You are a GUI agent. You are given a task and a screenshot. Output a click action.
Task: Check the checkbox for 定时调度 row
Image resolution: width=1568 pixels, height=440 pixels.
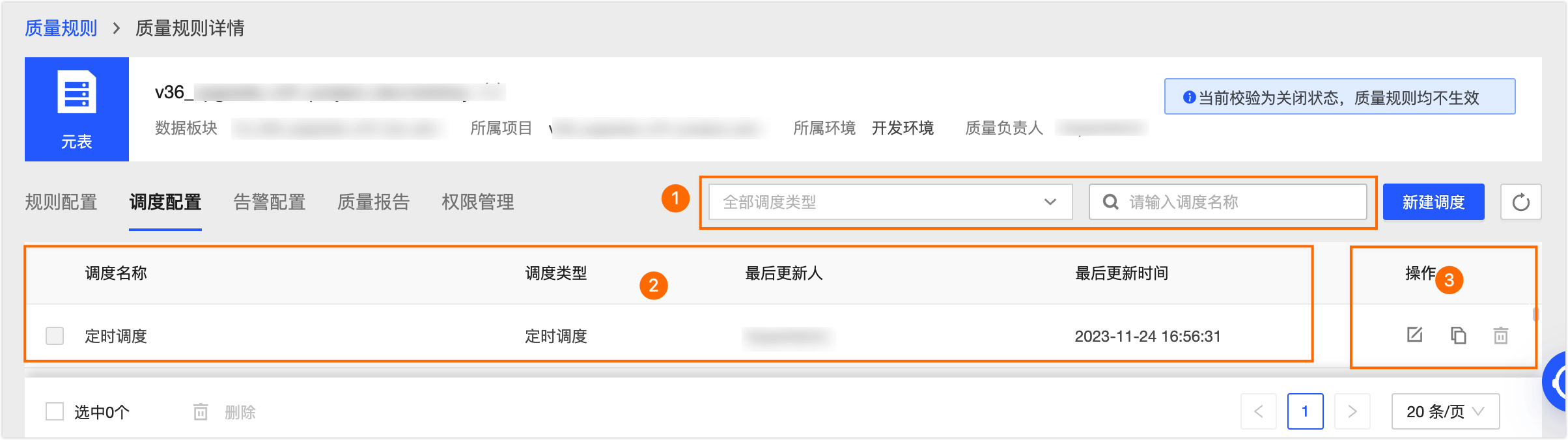[x=55, y=336]
